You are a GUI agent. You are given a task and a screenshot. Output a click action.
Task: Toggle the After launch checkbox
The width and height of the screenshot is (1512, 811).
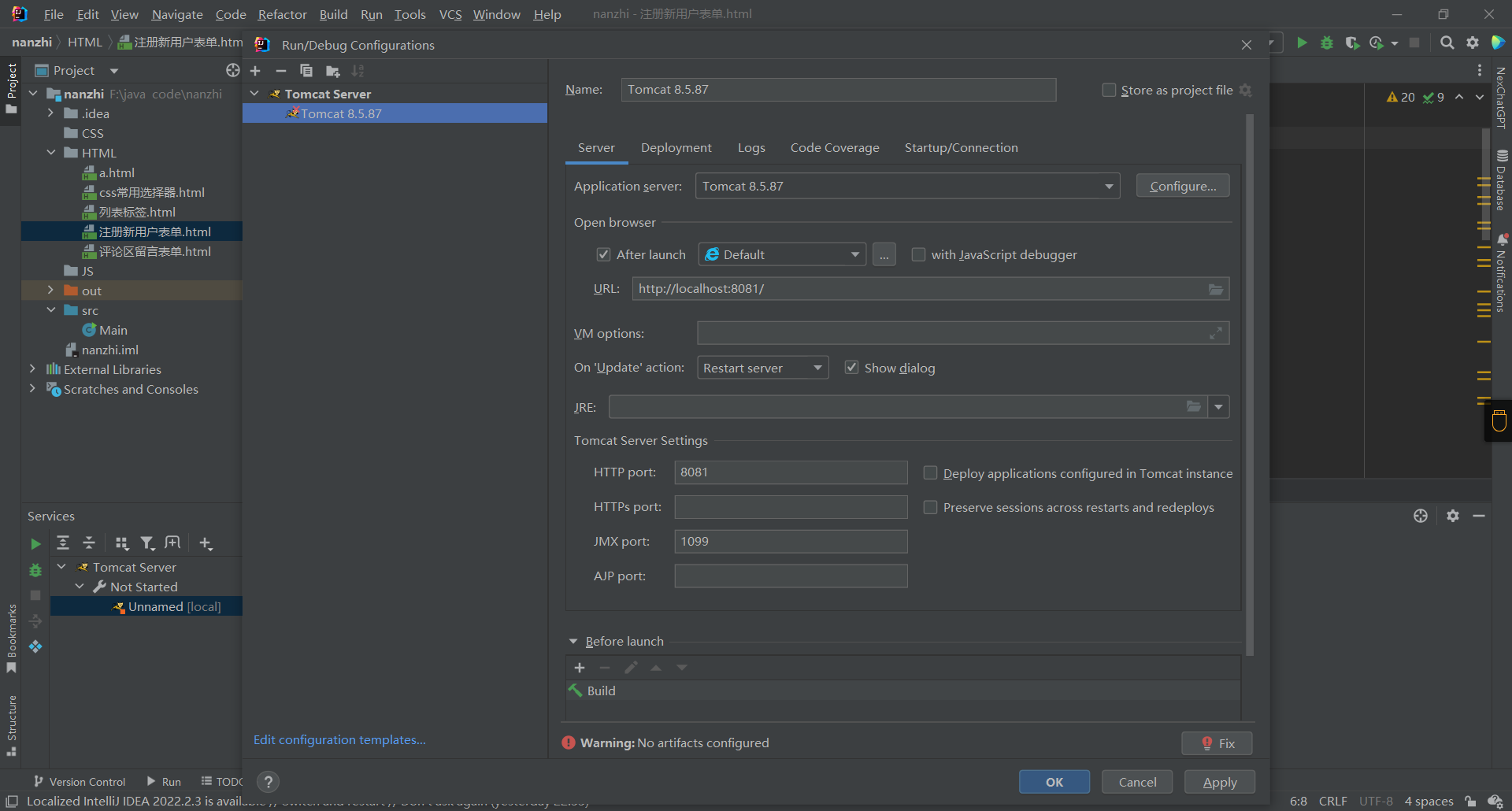(604, 254)
